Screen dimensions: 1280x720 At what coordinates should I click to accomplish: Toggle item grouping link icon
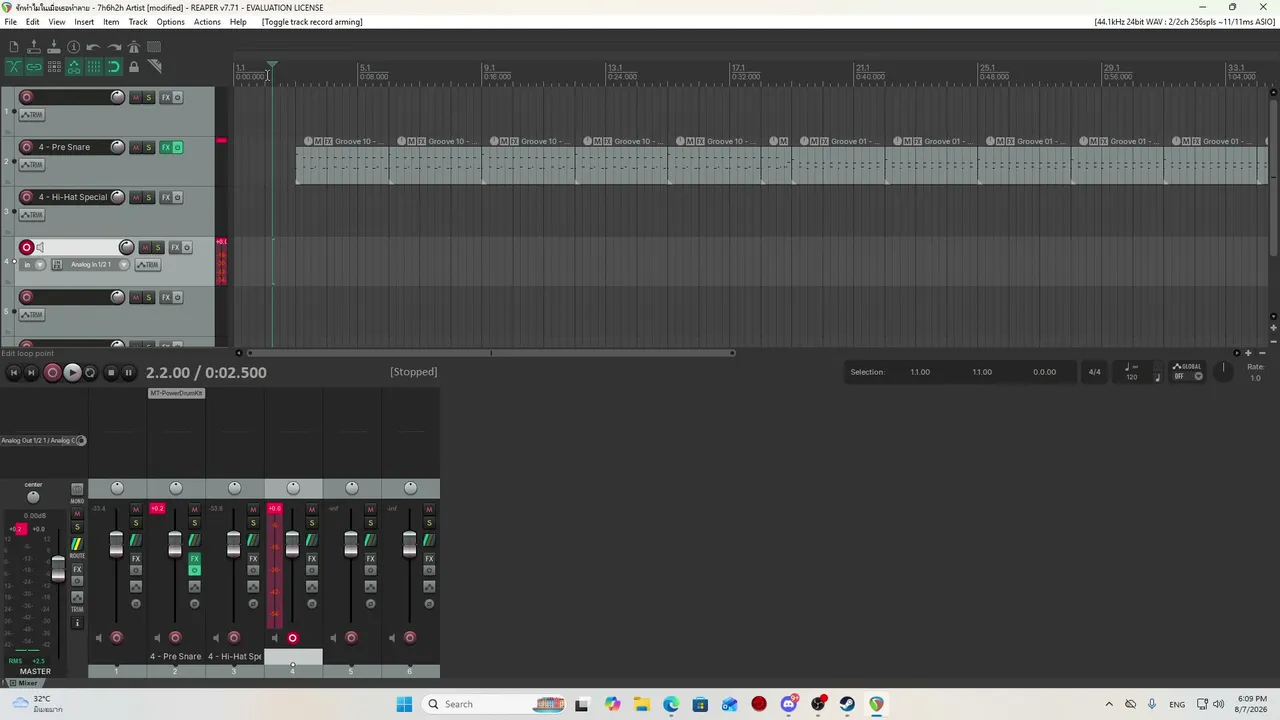point(33,67)
